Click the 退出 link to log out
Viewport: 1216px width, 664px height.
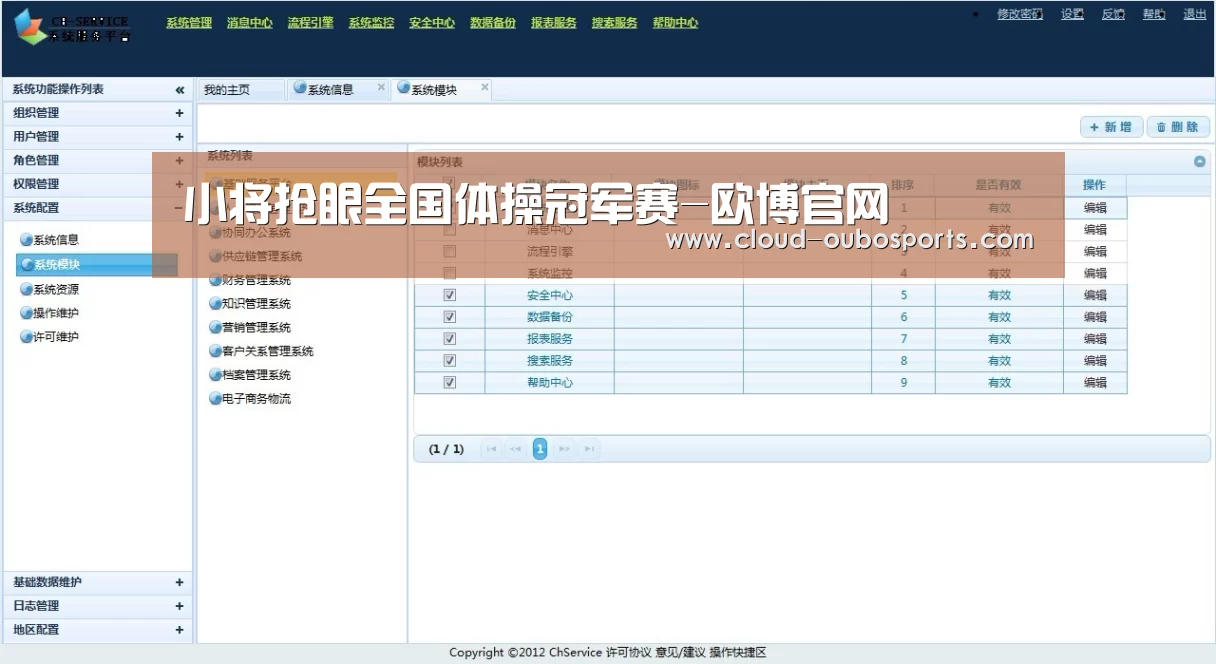[1195, 14]
